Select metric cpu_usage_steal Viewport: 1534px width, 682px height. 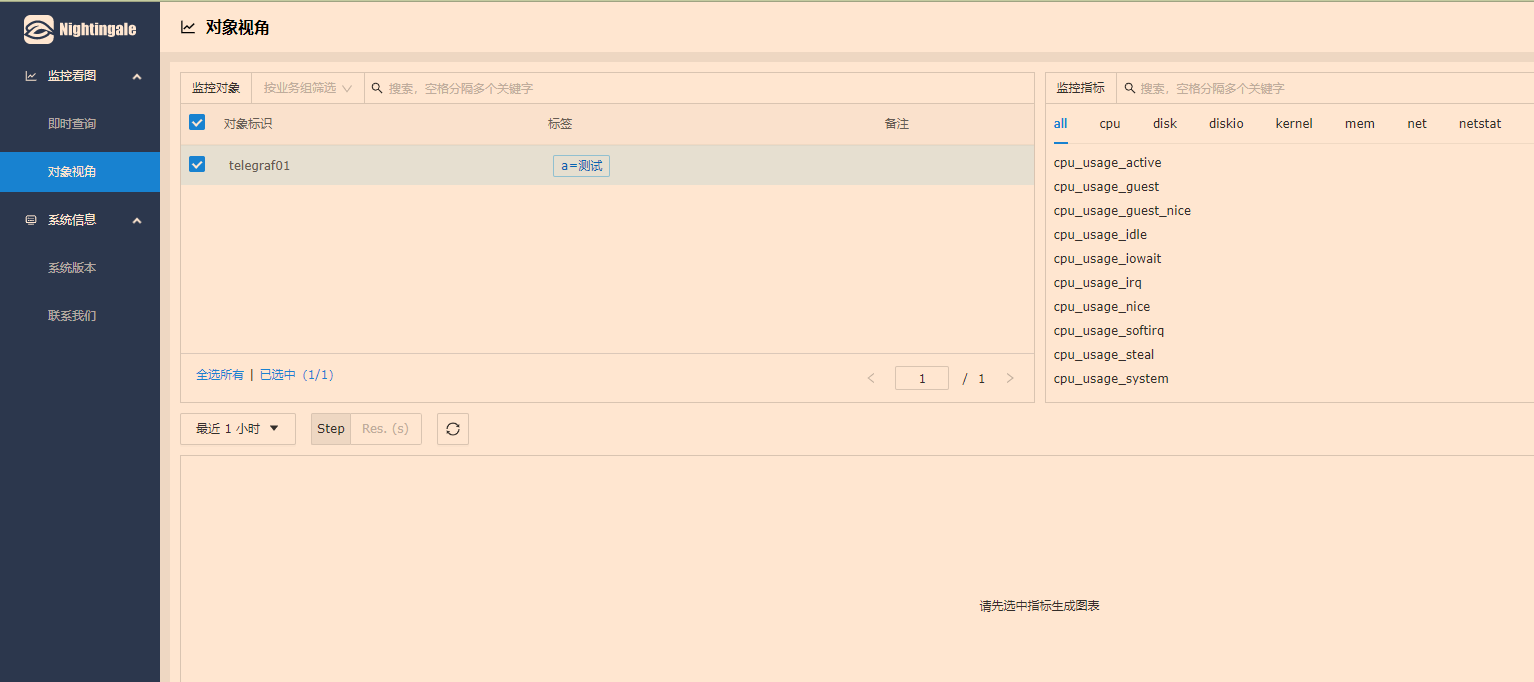[x=1104, y=355]
